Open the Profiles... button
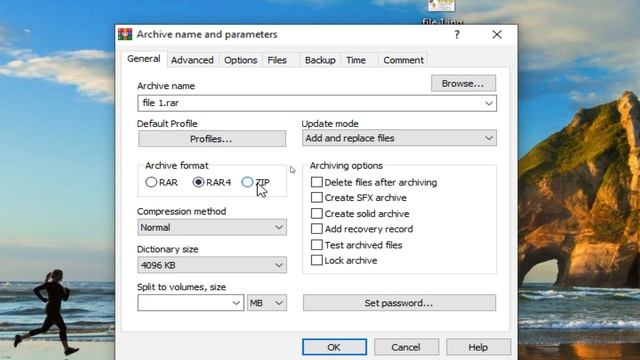 point(212,139)
